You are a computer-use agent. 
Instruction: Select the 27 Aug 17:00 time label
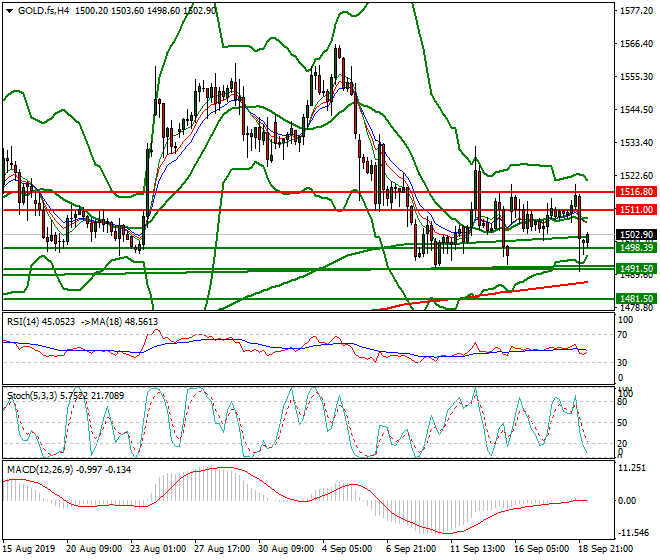(x=222, y=549)
